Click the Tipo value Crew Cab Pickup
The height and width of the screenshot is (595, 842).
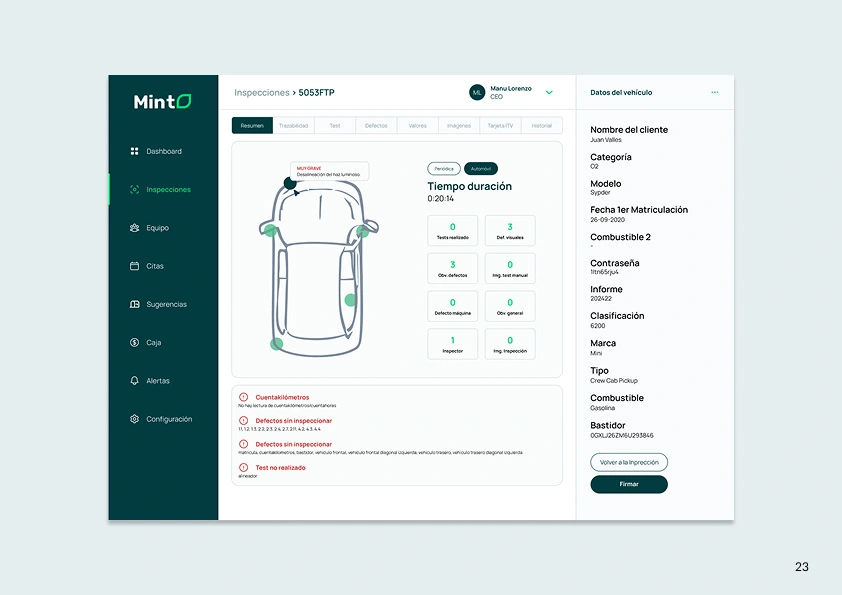point(614,381)
